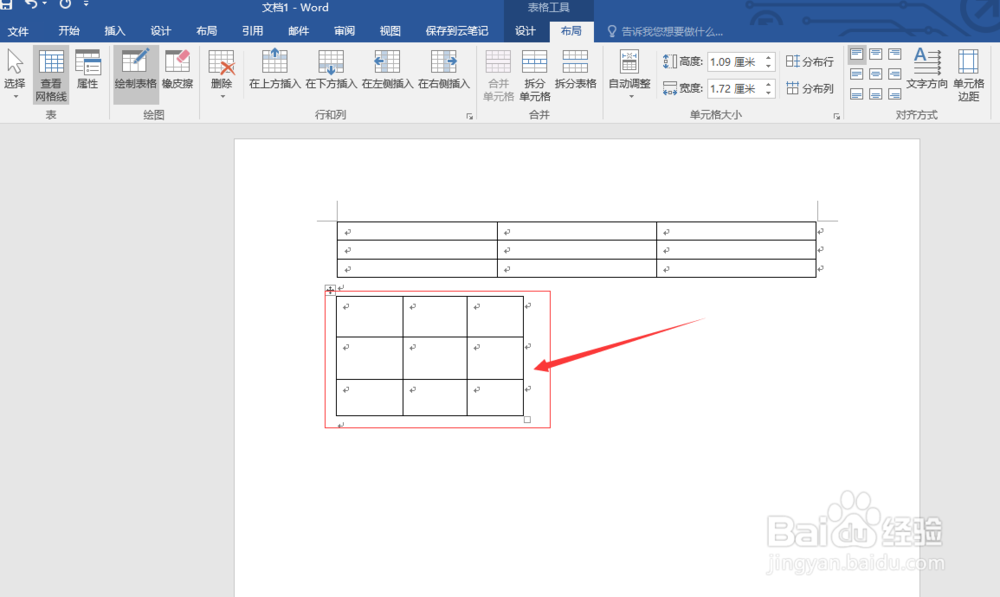
Task: Click the column width input field
Action: pyautogui.click(x=735, y=89)
